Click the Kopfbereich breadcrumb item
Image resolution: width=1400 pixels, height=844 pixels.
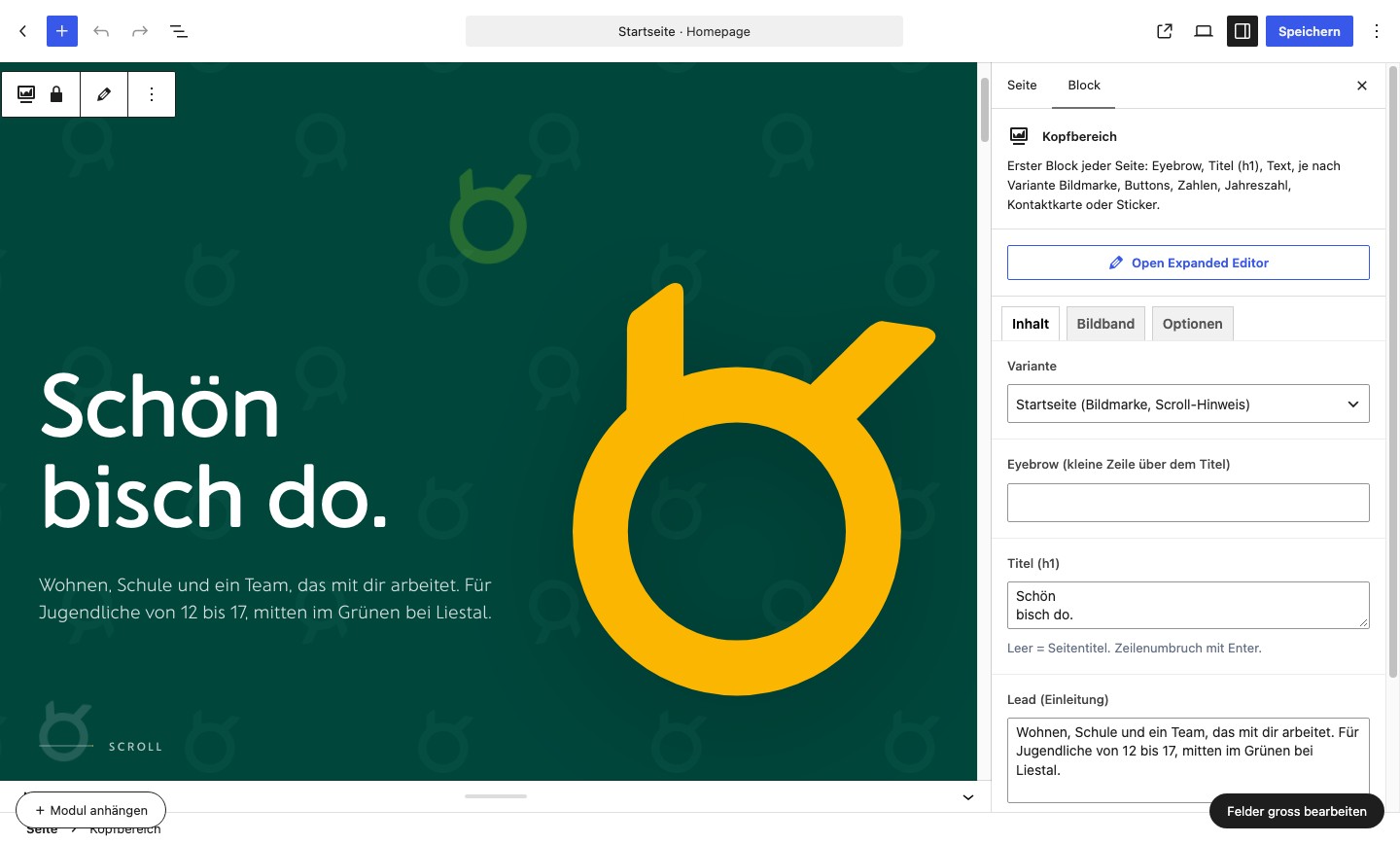point(124,830)
